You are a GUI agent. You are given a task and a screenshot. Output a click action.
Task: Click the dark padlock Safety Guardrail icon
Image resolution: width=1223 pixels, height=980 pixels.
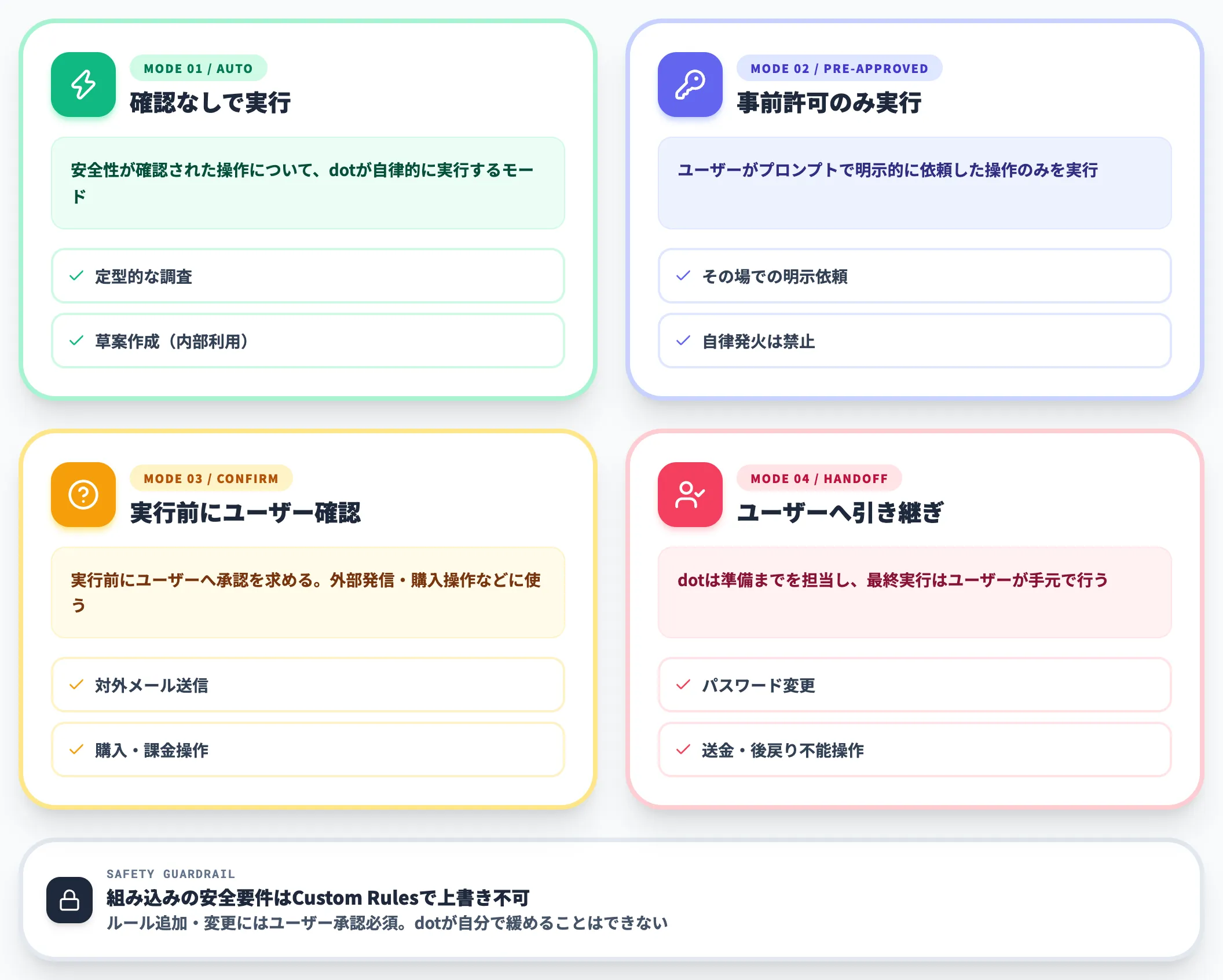[x=69, y=900]
